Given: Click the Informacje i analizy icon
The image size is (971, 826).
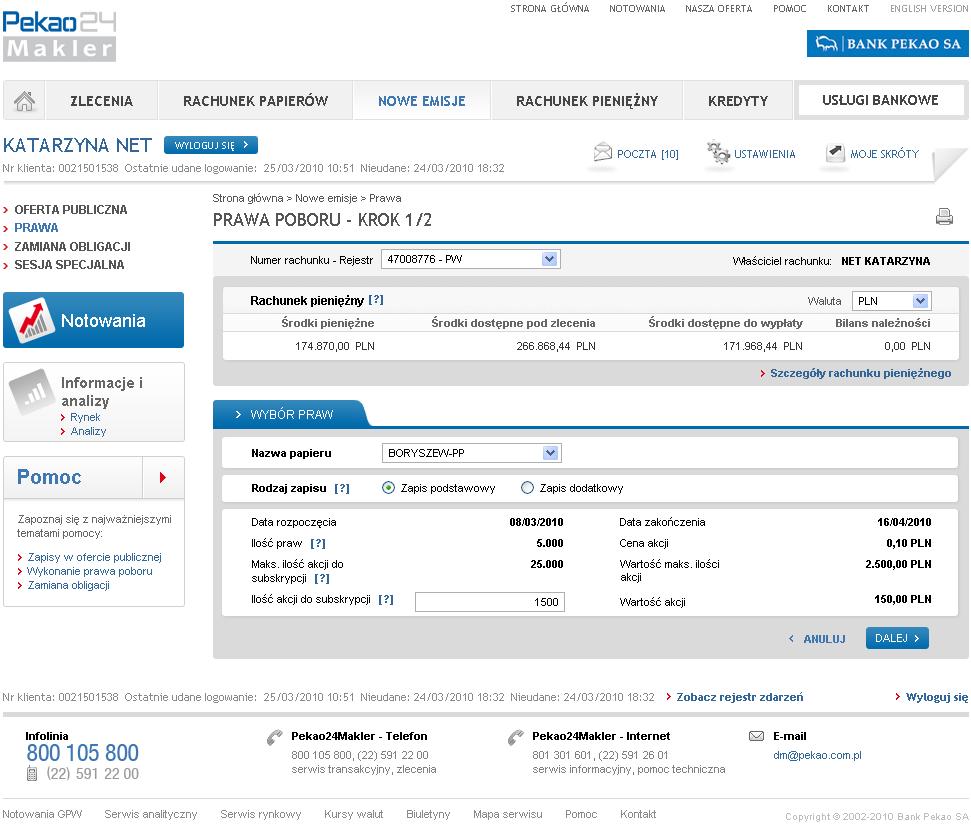Looking at the screenshot, I should (x=32, y=391).
